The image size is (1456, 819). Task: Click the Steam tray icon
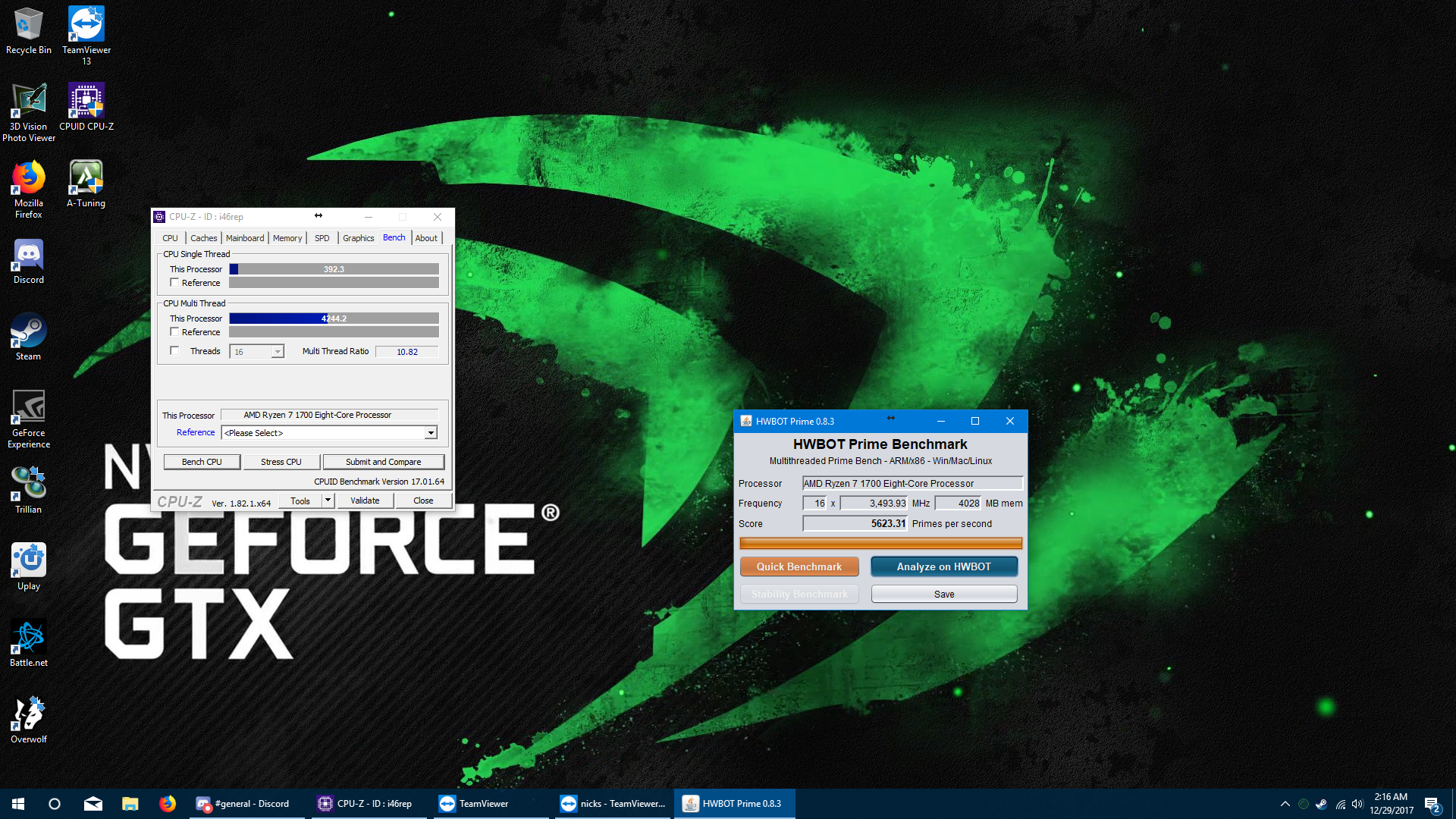point(1321,804)
